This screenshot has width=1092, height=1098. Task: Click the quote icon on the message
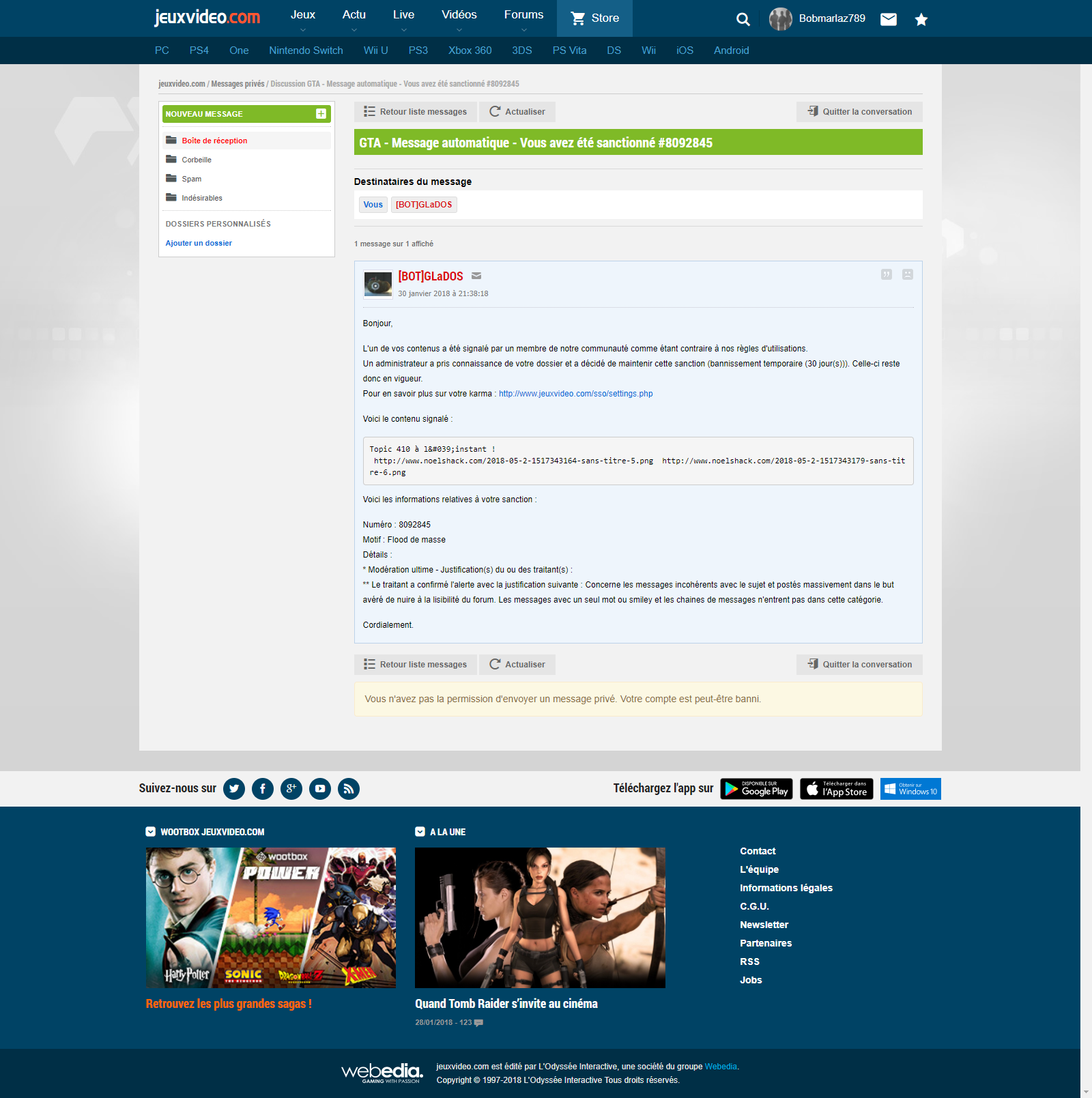click(887, 274)
